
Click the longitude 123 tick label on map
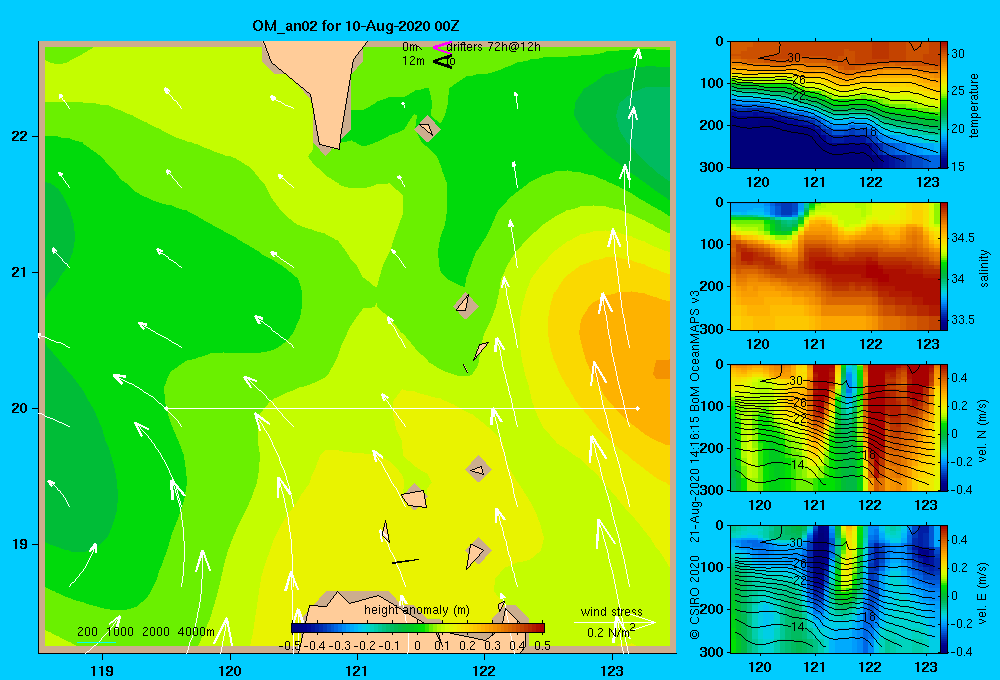pos(612,670)
